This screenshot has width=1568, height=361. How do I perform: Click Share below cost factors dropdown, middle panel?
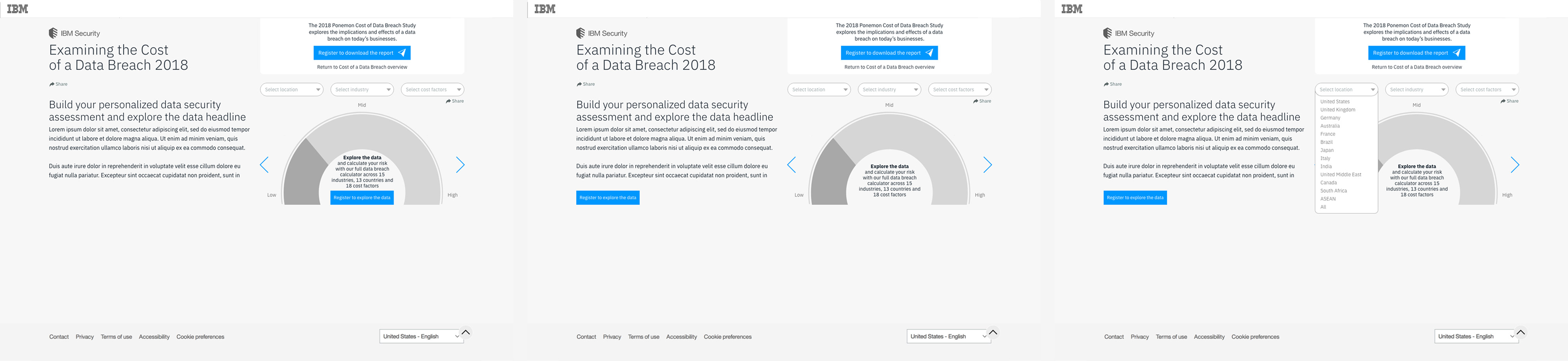point(982,101)
